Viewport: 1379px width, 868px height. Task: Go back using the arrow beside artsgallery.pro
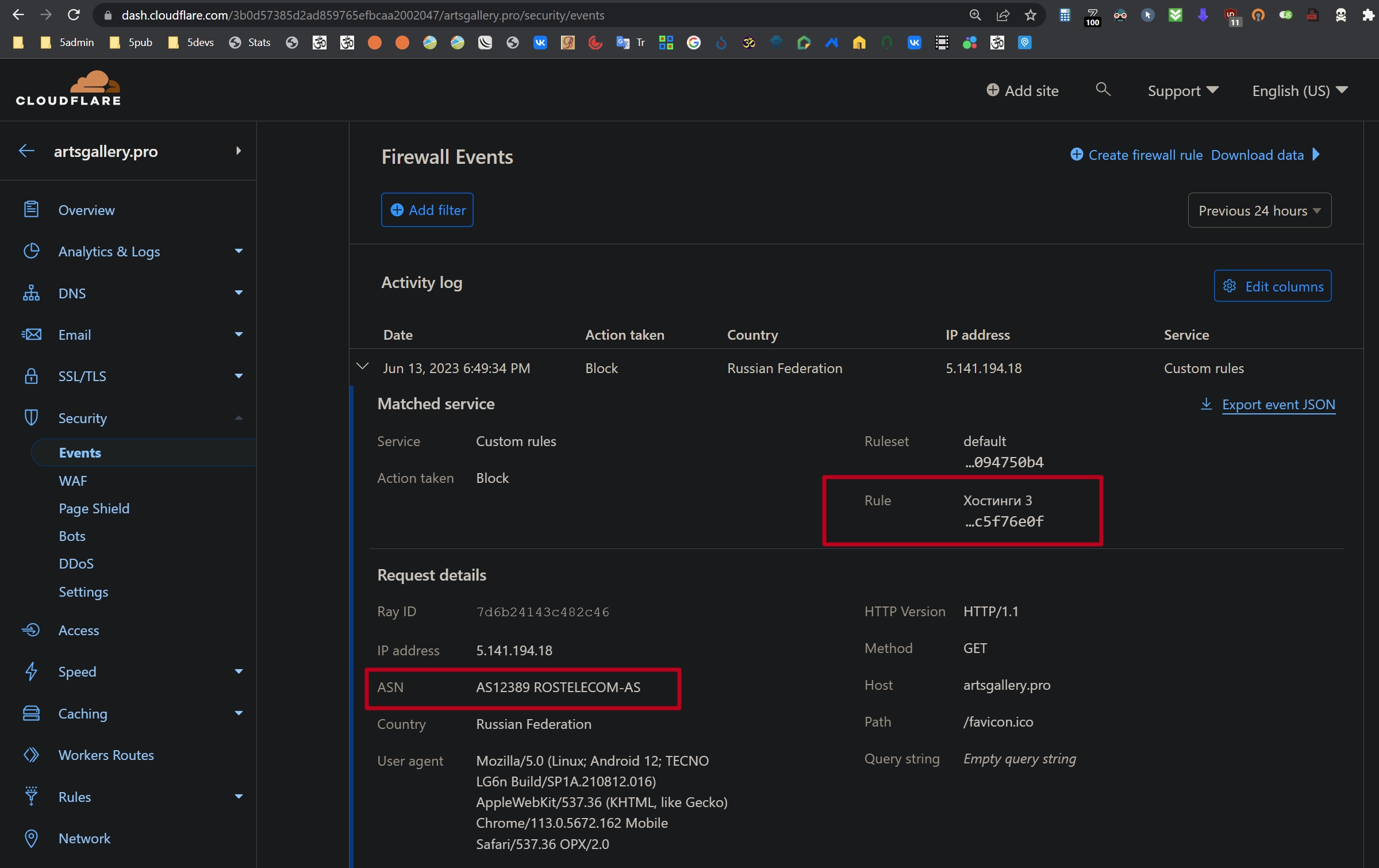tap(26, 151)
